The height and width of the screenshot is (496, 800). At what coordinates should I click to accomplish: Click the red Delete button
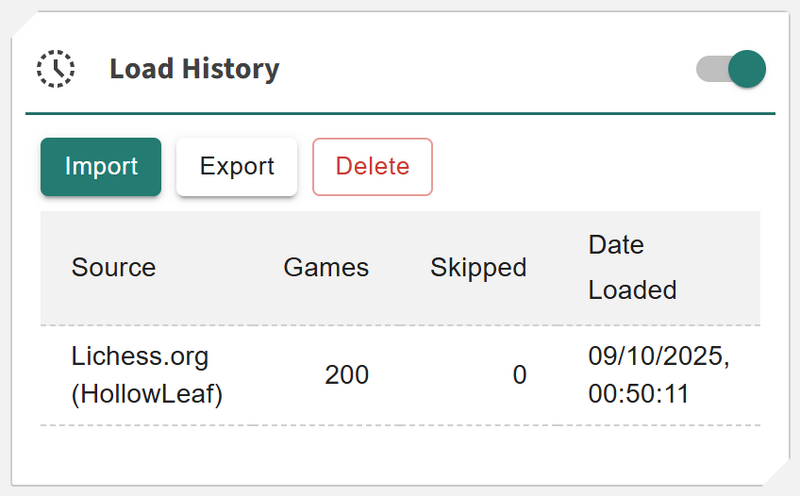click(372, 167)
